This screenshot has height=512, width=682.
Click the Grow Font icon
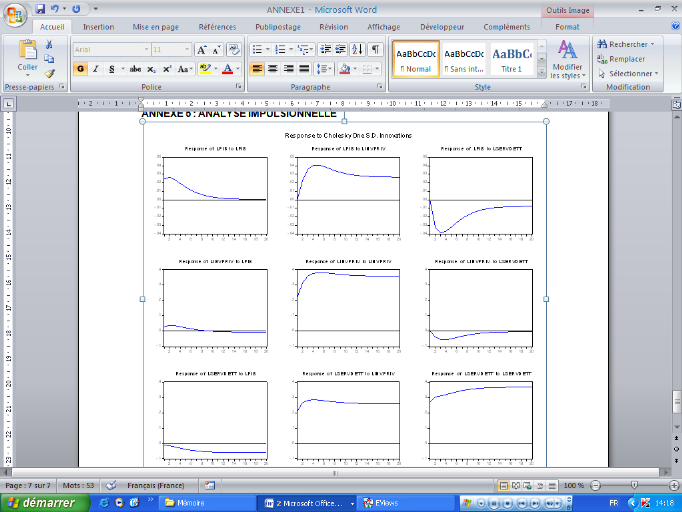(202, 49)
